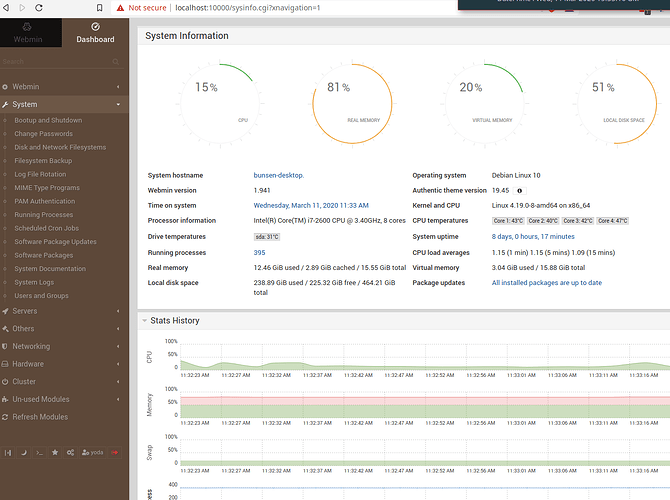Log out using the red exit icon
The height and width of the screenshot is (500, 670).
[115, 453]
